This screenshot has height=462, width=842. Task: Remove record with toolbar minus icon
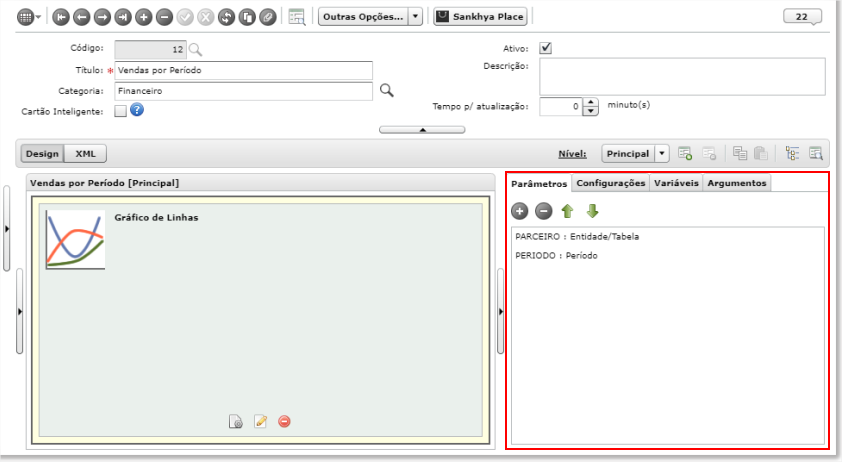[164, 17]
